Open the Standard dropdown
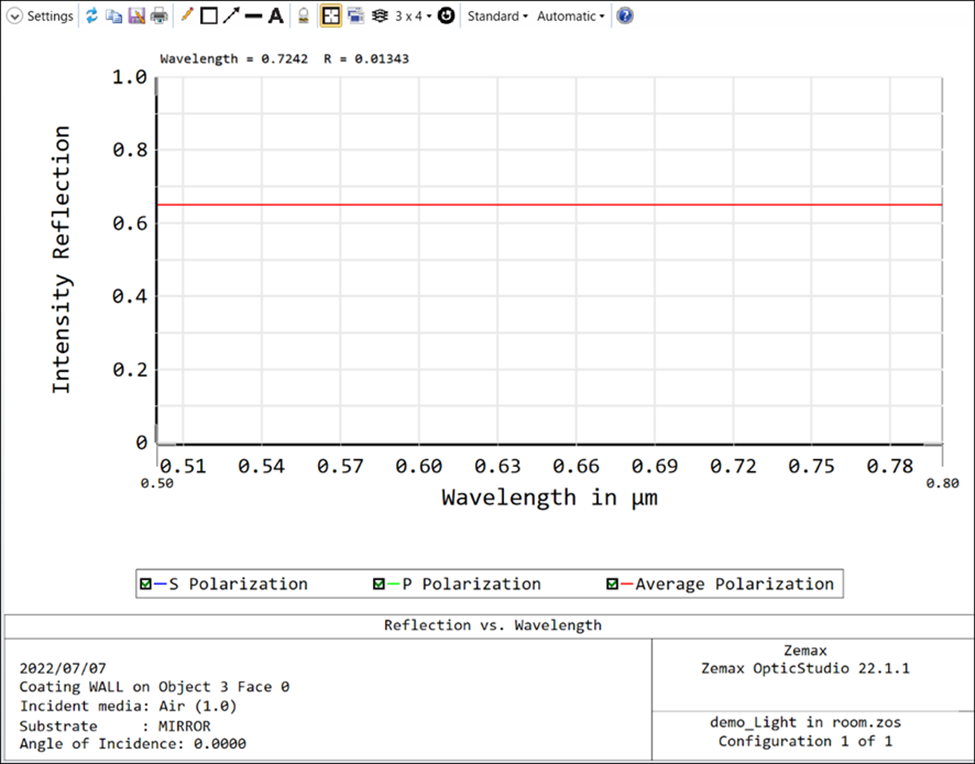The height and width of the screenshot is (764, 975). [497, 16]
